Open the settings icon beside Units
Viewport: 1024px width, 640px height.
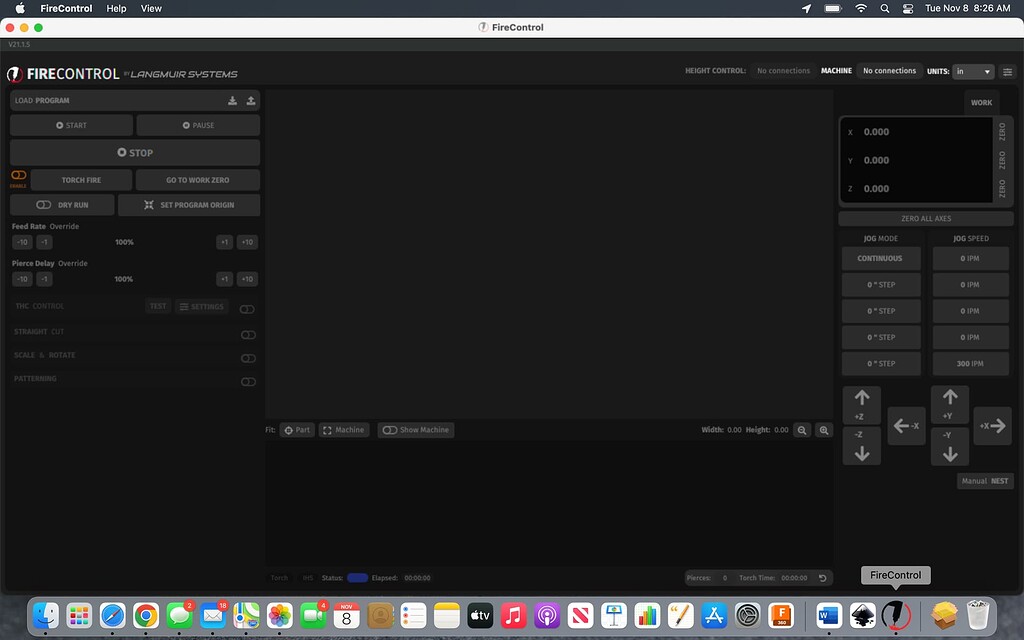pyautogui.click(x=1007, y=71)
